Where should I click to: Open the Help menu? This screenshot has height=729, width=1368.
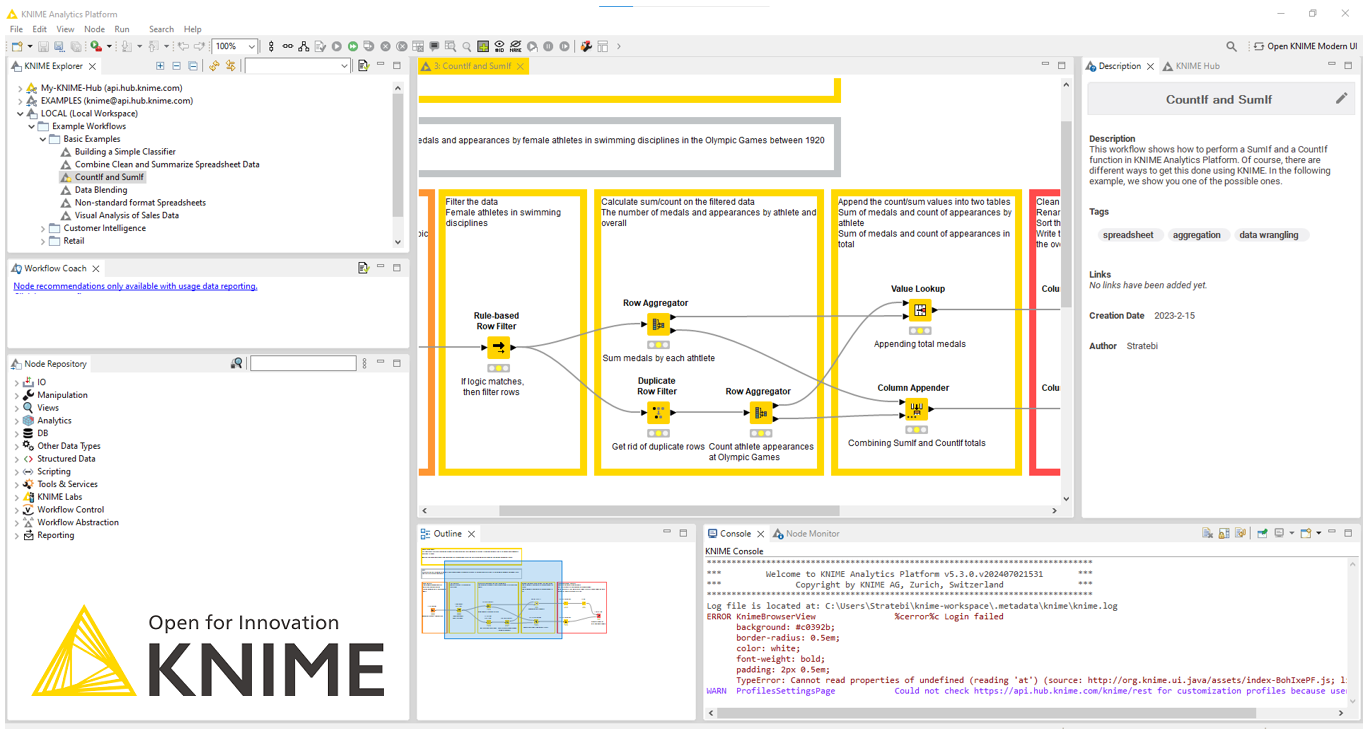[x=192, y=29]
